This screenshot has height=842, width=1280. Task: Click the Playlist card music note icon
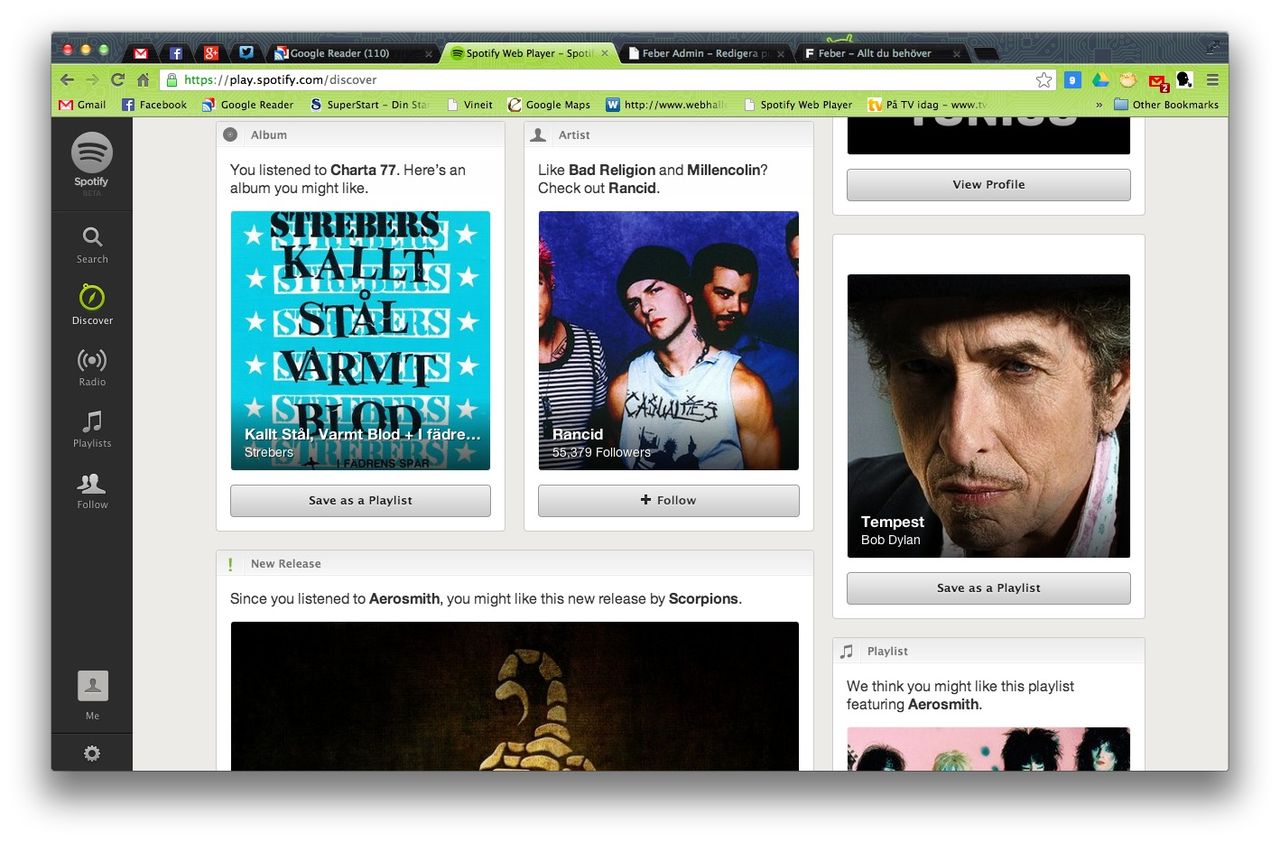(847, 651)
